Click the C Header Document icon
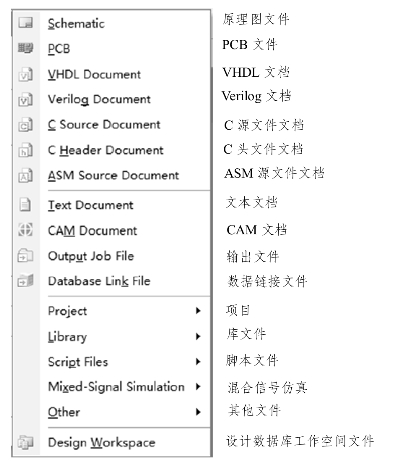 point(26,150)
